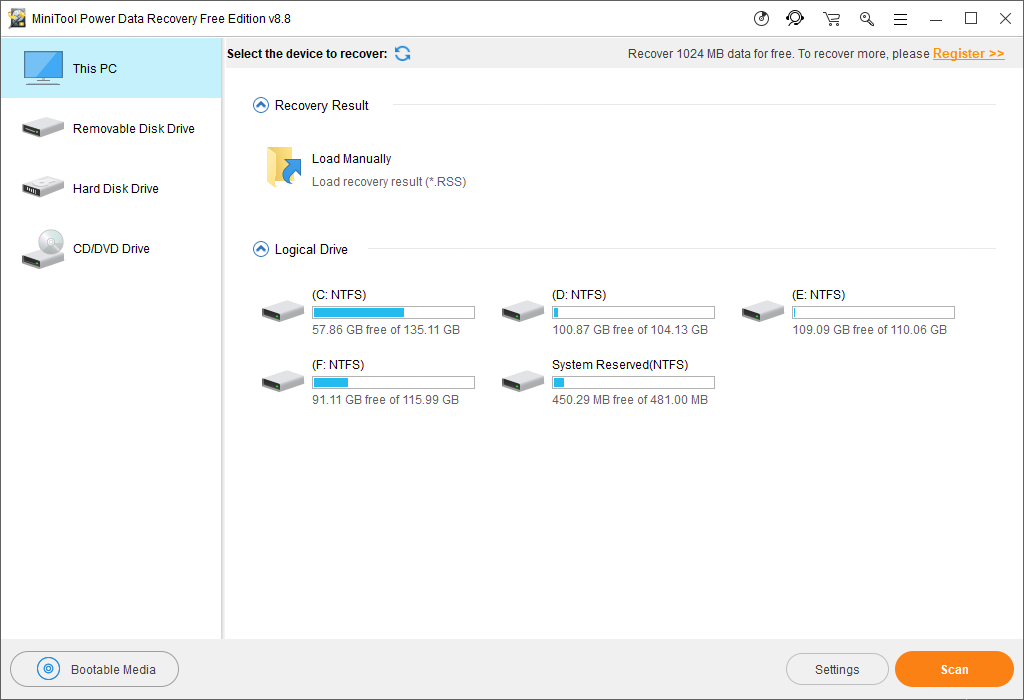Viewport: 1024px width, 700px height.
Task: Select This PC in sidebar
Action: pos(112,69)
